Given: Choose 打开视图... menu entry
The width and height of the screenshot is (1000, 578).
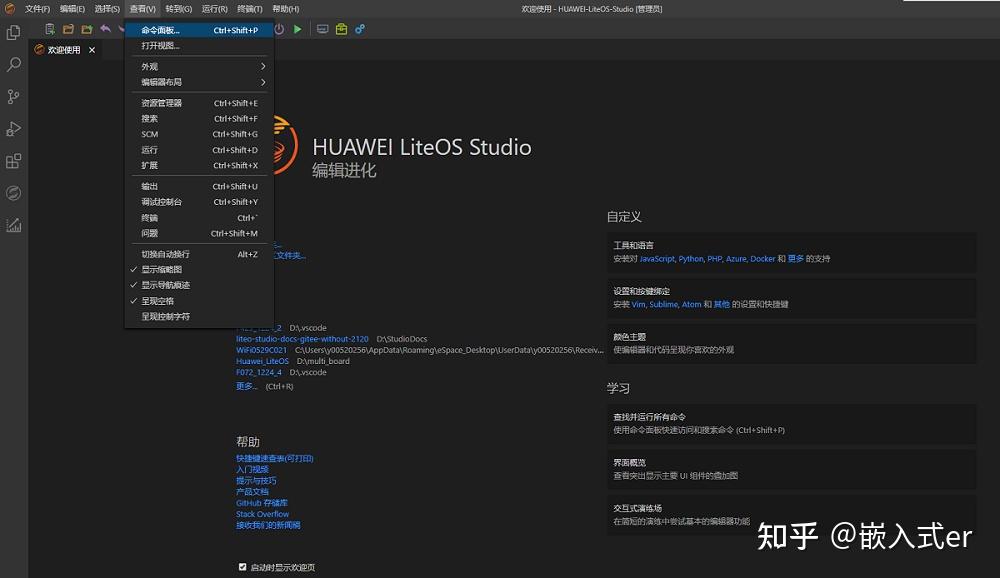Looking at the screenshot, I should click(x=199, y=45).
